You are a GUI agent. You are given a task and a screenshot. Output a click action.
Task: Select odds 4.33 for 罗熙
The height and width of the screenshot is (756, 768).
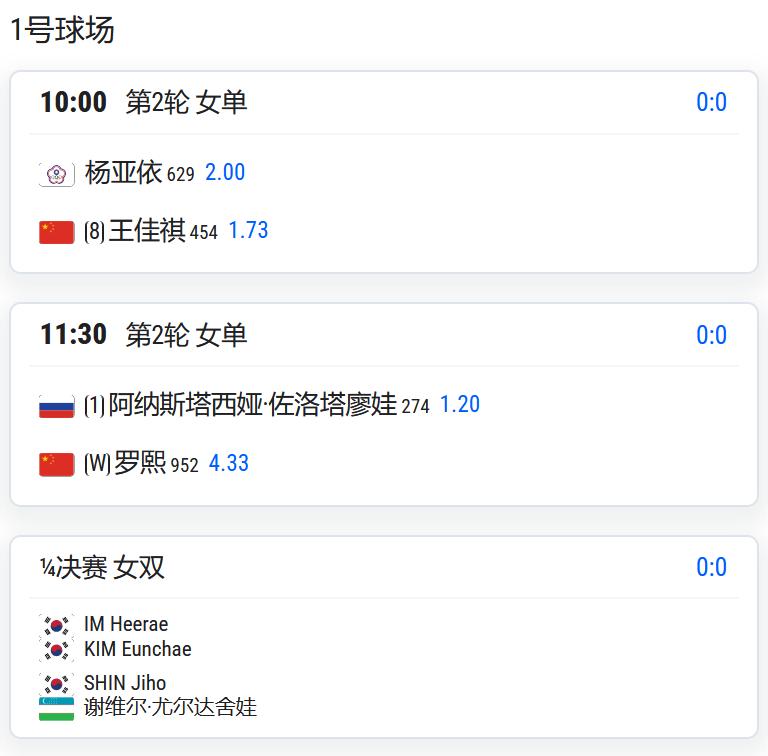pyautogui.click(x=229, y=463)
